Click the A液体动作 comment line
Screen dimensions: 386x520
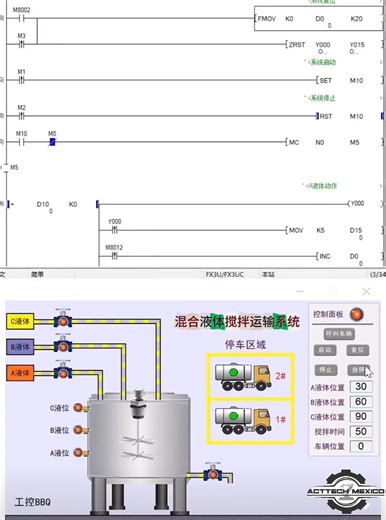coord(321,186)
